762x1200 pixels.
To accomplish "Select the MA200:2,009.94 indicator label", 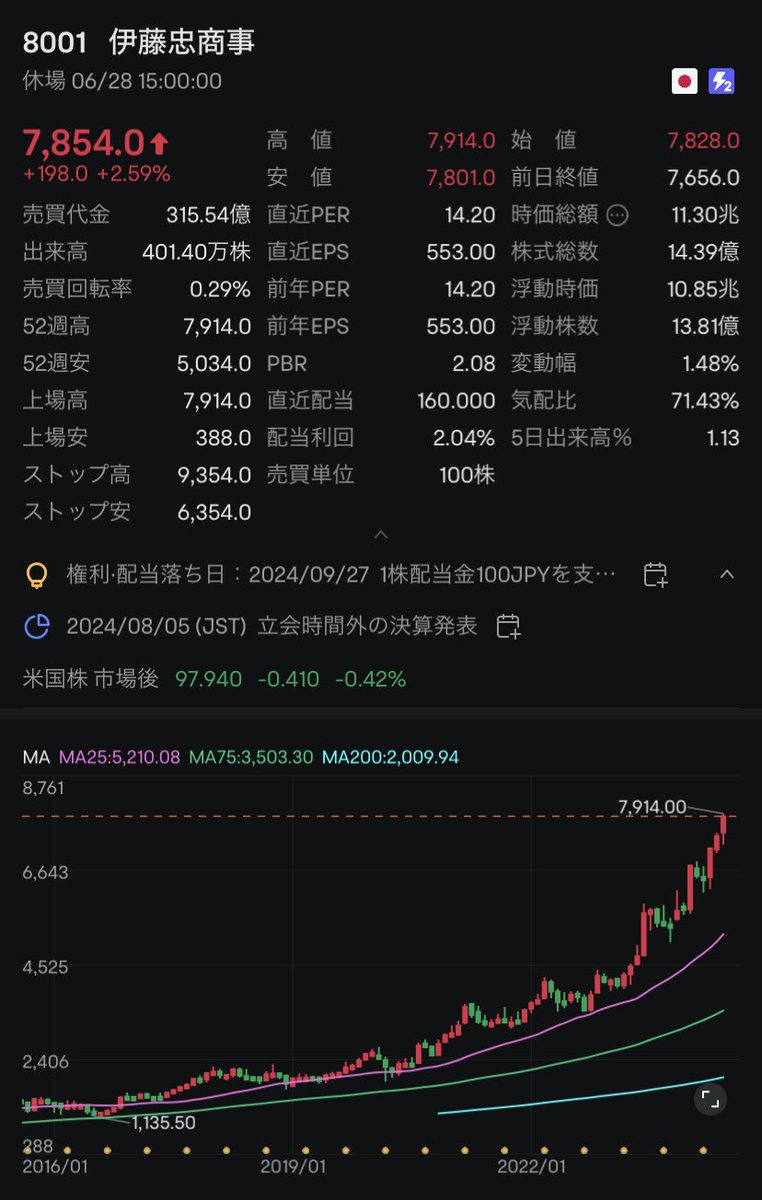I will click(x=389, y=757).
